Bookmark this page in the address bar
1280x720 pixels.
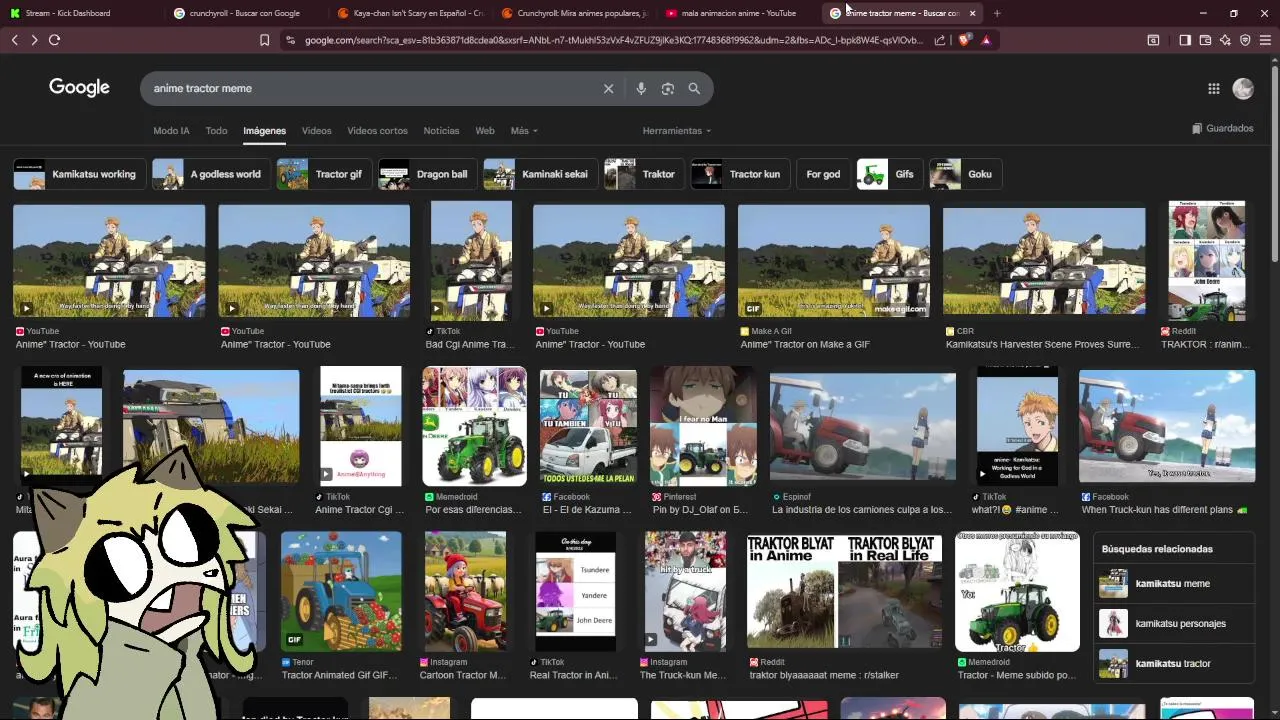(x=264, y=40)
